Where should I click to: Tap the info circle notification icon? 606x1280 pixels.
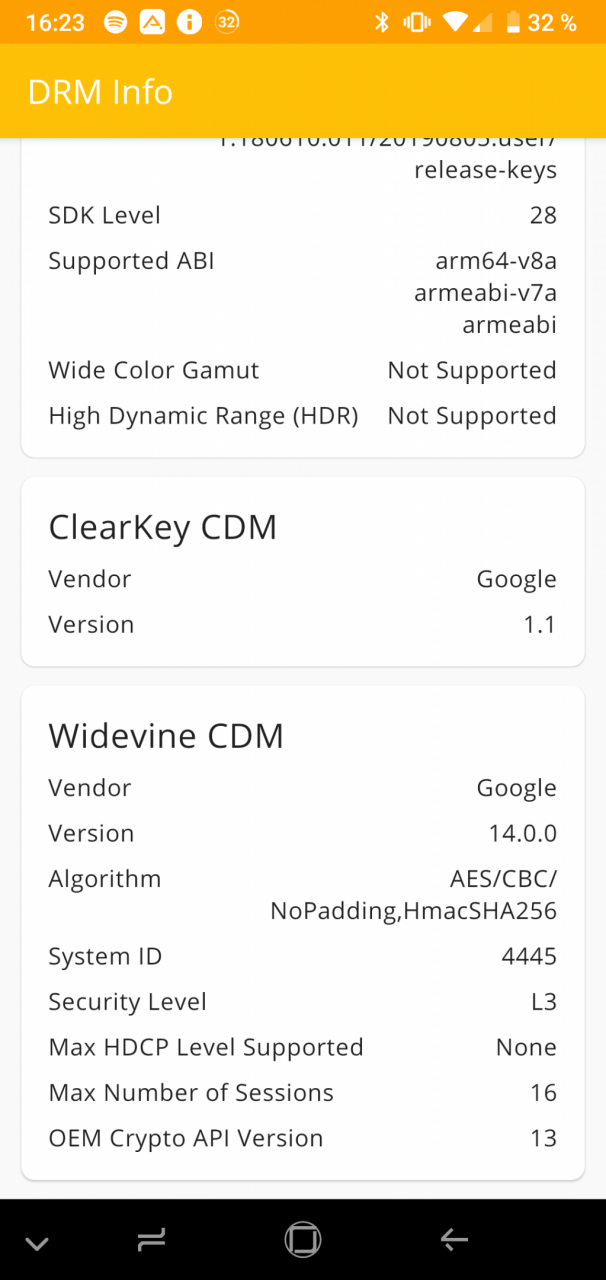pyautogui.click(x=189, y=22)
